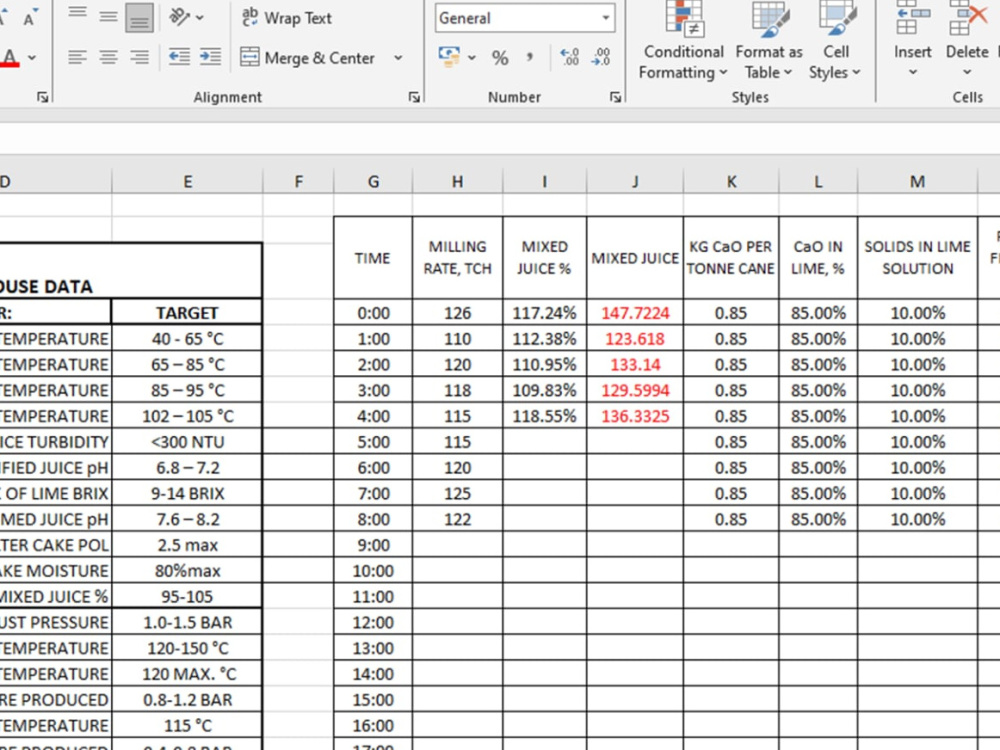Select column J header
This screenshot has height=750, width=1000.
[x=635, y=182]
